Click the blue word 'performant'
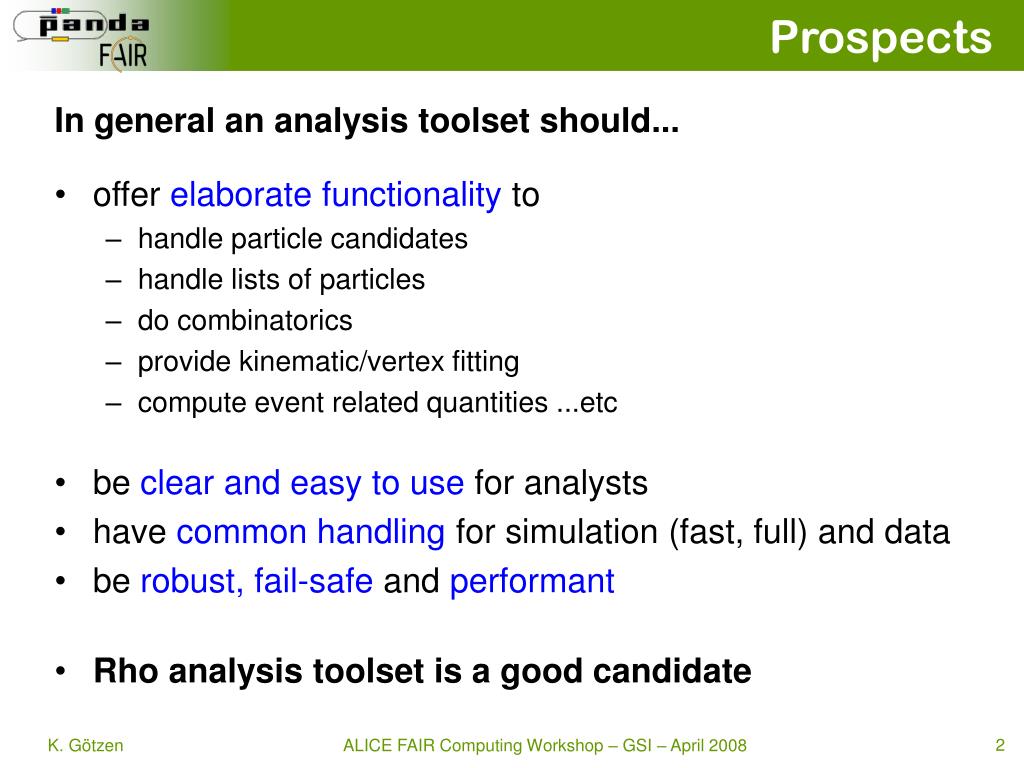The image size is (1024, 768). pyautogui.click(x=532, y=581)
